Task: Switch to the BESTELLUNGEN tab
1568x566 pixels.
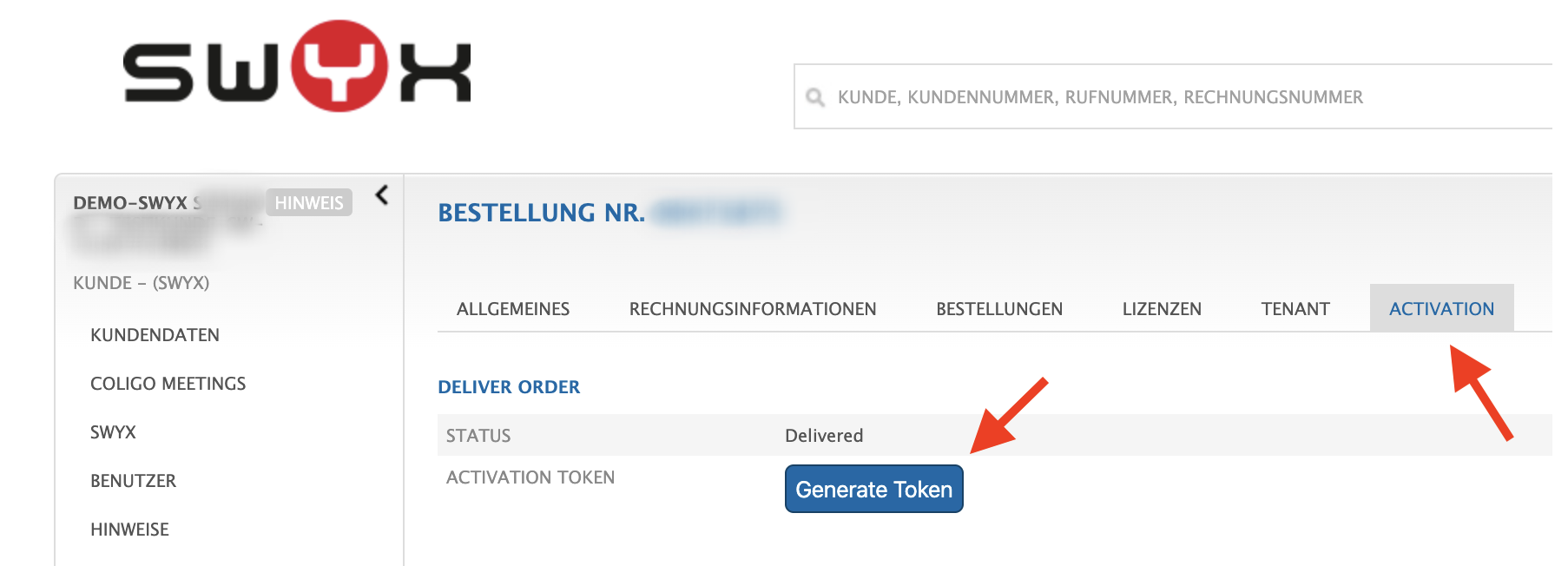Action: pyautogui.click(x=999, y=309)
